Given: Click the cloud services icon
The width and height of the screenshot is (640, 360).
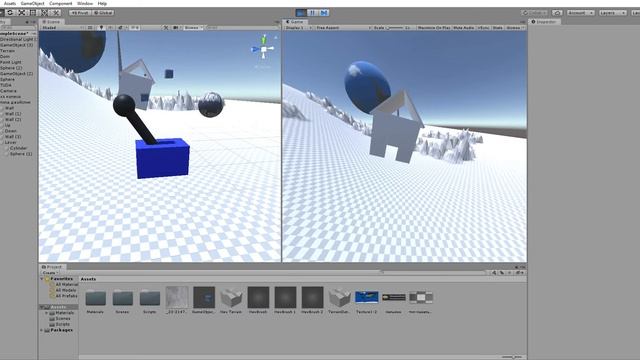Looking at the screenshot, I should click(557, 13).
